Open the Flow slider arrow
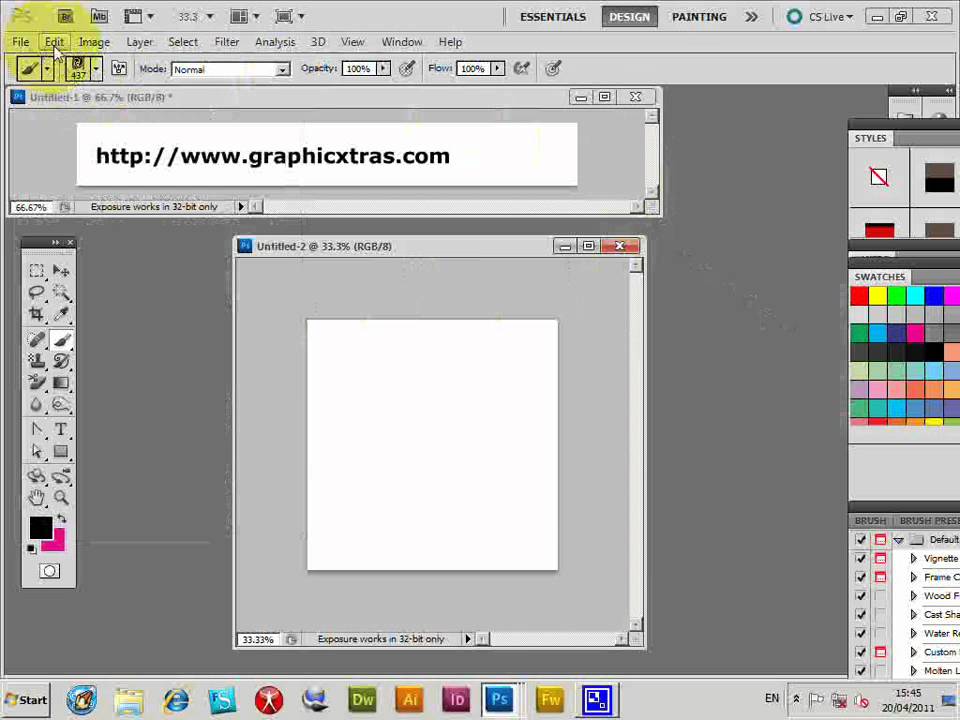960x720 pixels. 498,69
